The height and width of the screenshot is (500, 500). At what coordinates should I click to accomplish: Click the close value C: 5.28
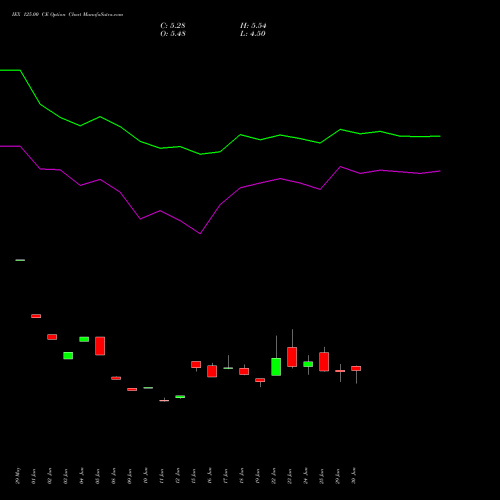pyautogui.click(x=173, y=26)
